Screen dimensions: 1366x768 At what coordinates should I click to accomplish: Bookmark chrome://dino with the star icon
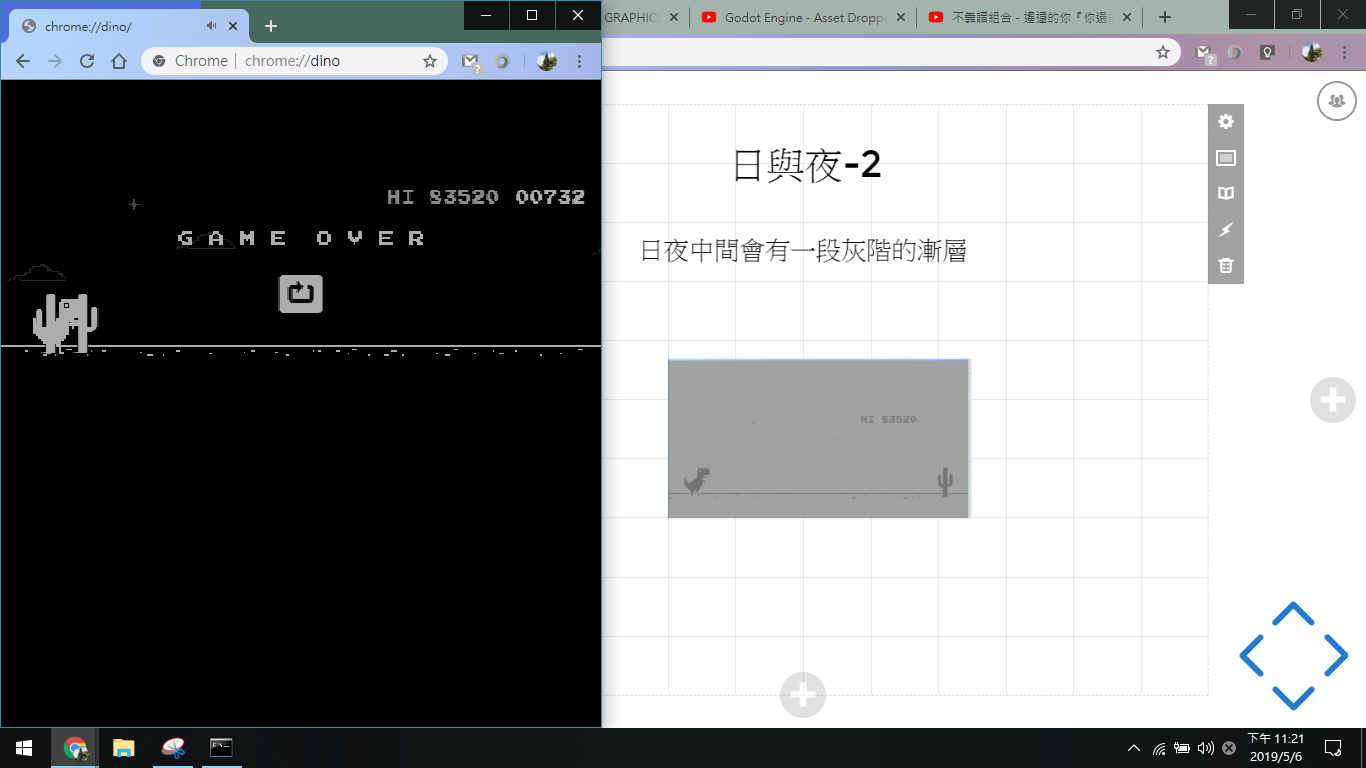430,61
